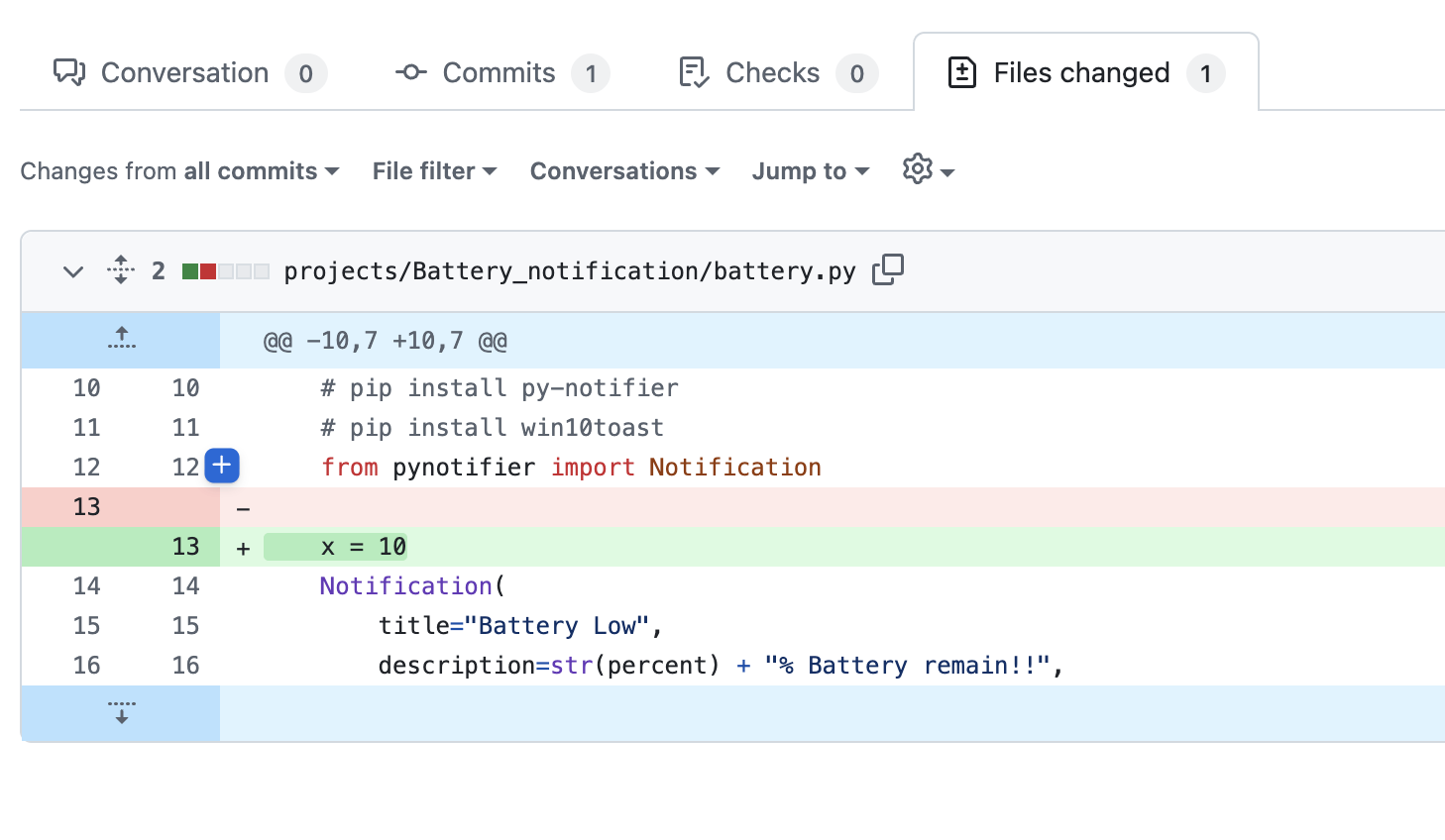The height and width of the screenshot is (840, 1445).
Task: Expand hidden lines below line 16
Action: 121,713
